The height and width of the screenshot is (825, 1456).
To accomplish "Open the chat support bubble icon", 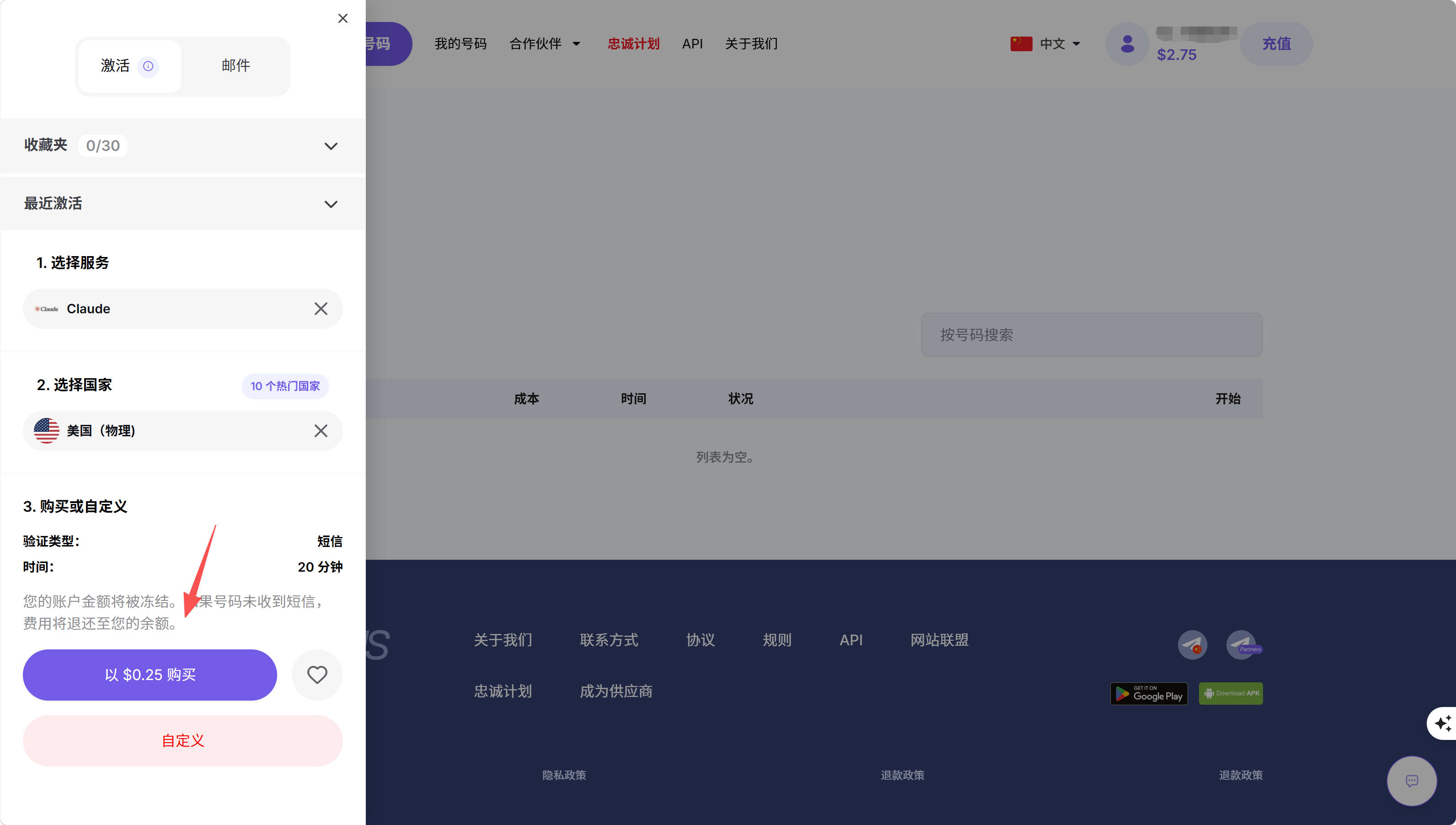I will [1411, 781].
